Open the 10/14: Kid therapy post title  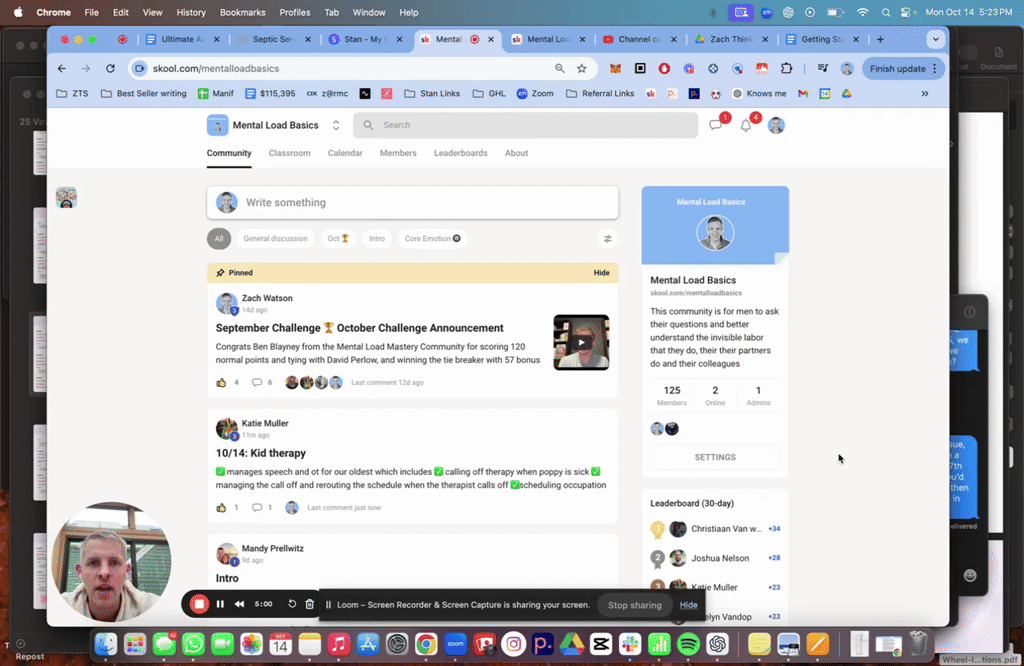pos(261,453)
